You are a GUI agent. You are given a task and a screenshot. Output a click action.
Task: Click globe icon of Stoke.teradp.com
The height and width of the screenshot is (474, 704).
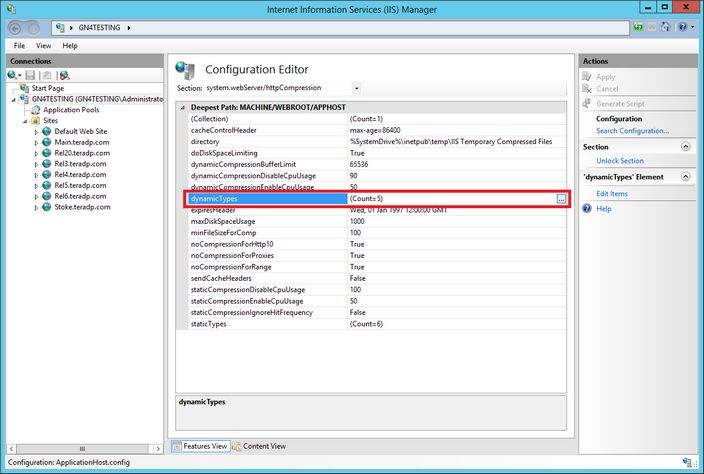(47, 207)
